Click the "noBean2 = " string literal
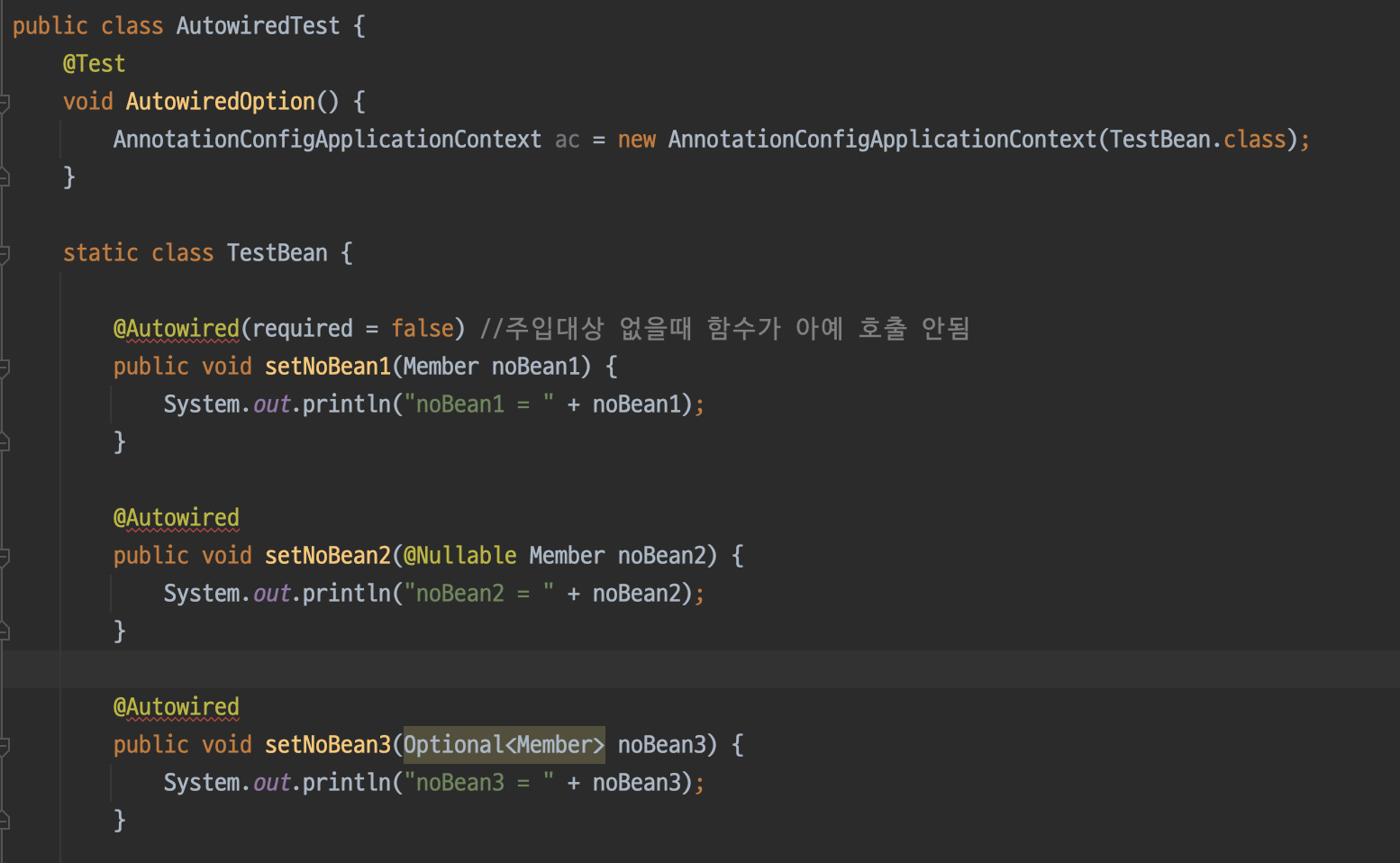The image size is (1400, 863). (478, 593)
